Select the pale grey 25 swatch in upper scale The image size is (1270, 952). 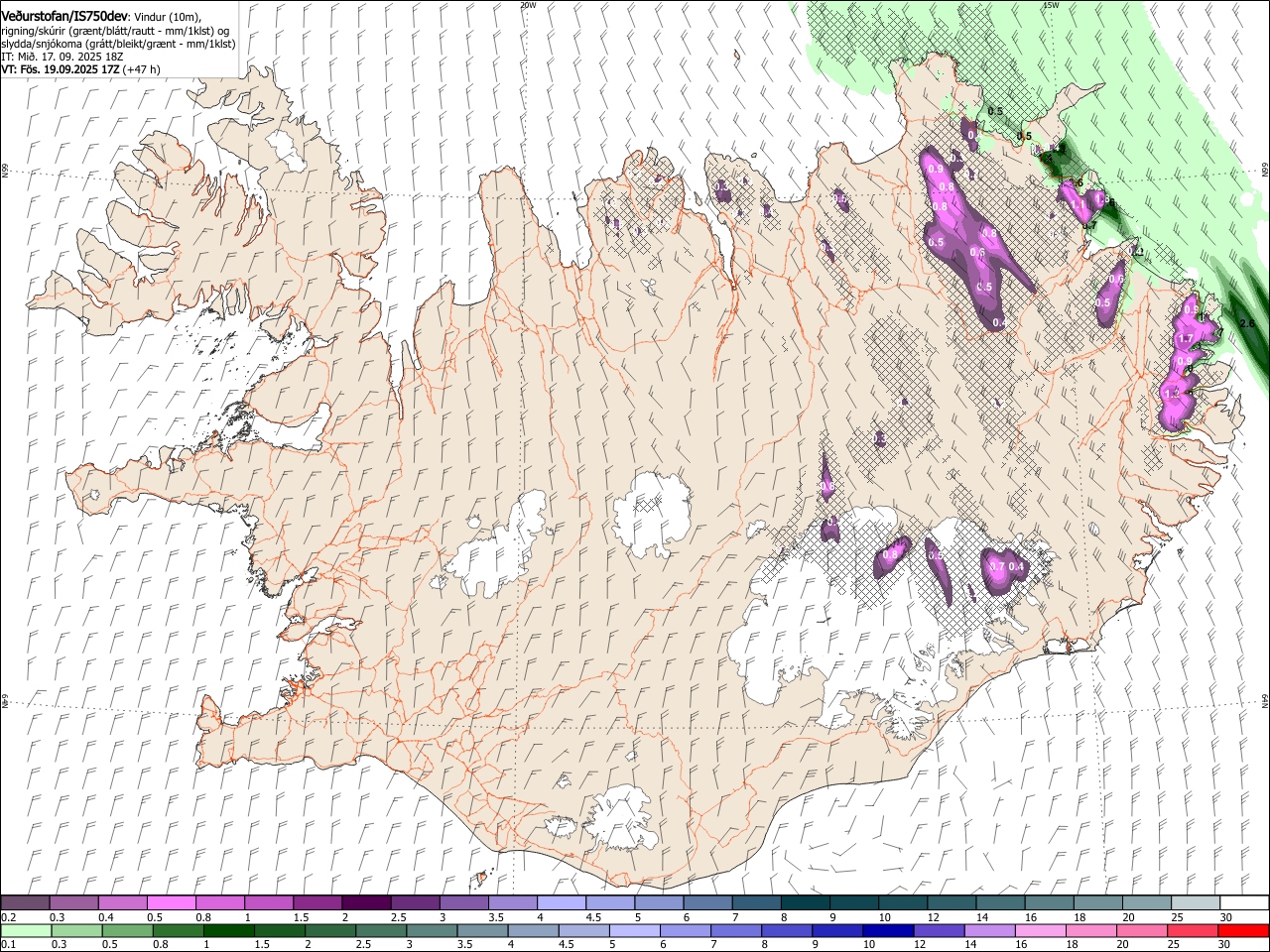(x=1196, y=903)
